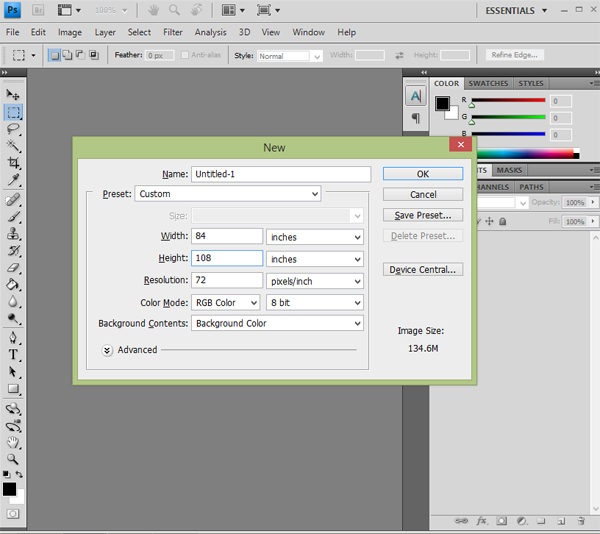600x534 pixels.
Task: Reset default foreground and background colors
Action: pos(7,474)
